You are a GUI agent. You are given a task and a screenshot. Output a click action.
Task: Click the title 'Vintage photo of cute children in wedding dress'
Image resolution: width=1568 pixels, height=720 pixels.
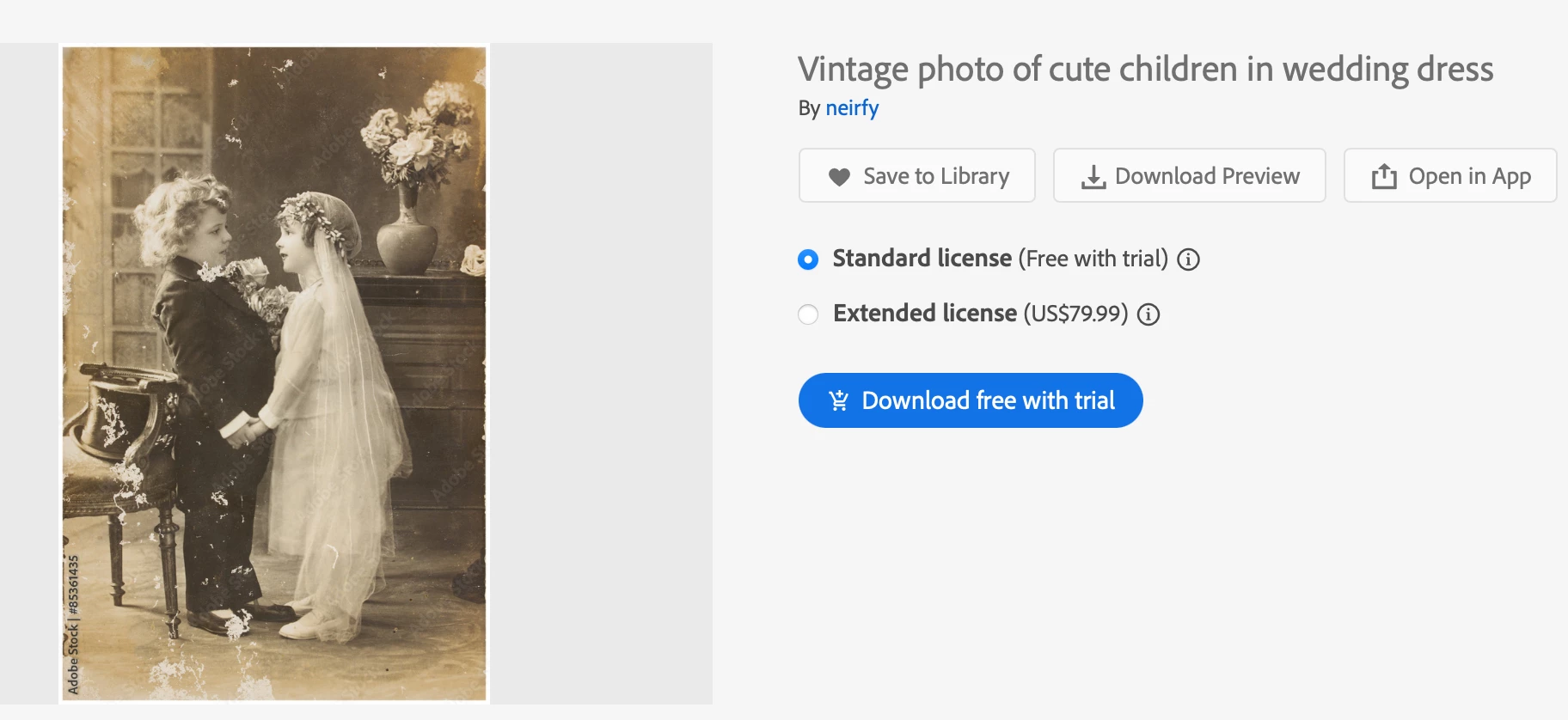pos(1145,70)
